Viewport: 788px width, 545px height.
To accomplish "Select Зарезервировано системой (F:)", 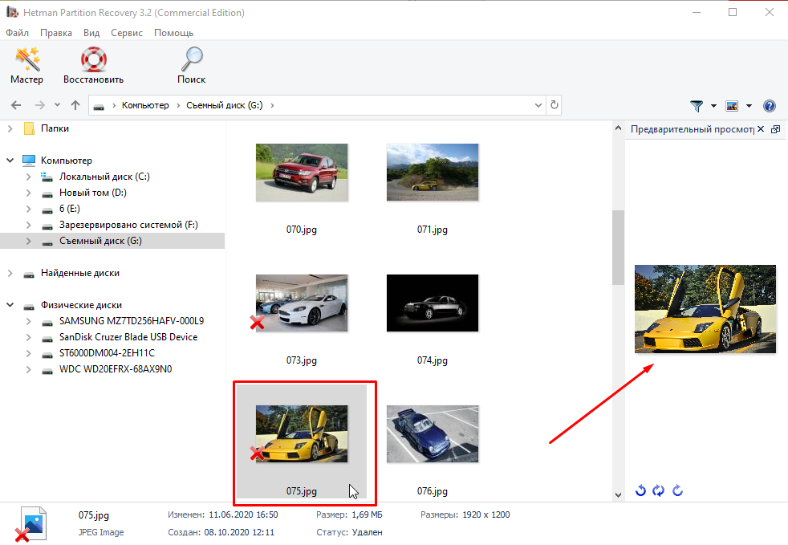I will (129, 225).
